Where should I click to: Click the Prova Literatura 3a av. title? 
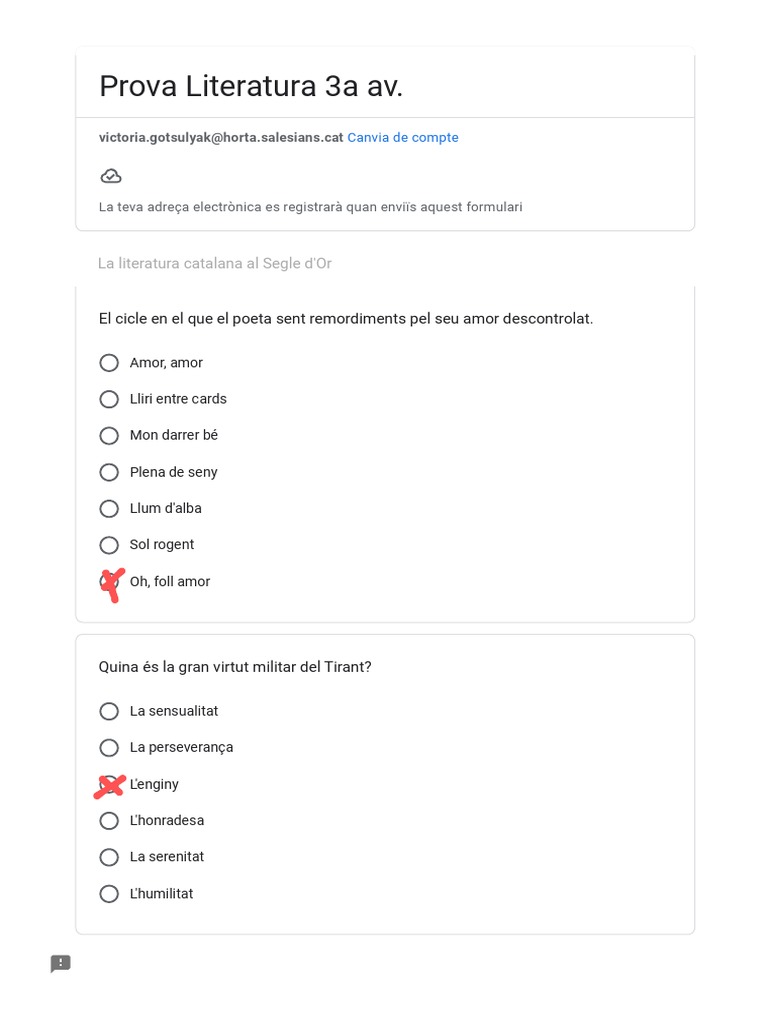point(251,86)
